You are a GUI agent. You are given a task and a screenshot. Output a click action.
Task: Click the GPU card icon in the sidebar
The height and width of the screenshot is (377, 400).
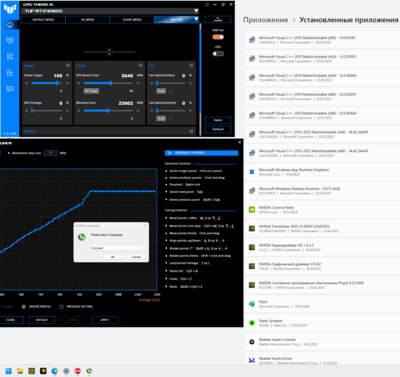click(10, 88)
